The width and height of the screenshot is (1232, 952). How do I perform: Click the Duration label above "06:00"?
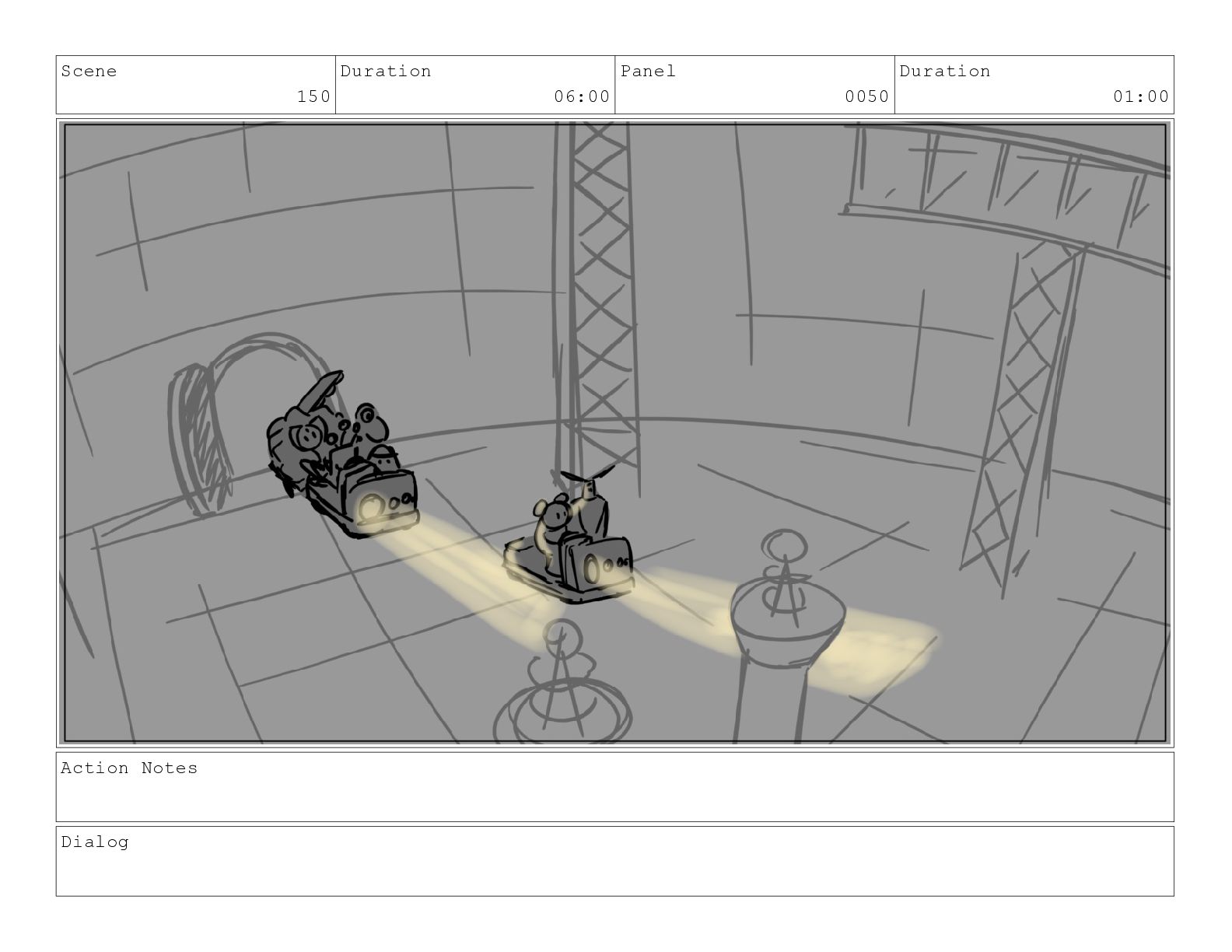[386, 72]
